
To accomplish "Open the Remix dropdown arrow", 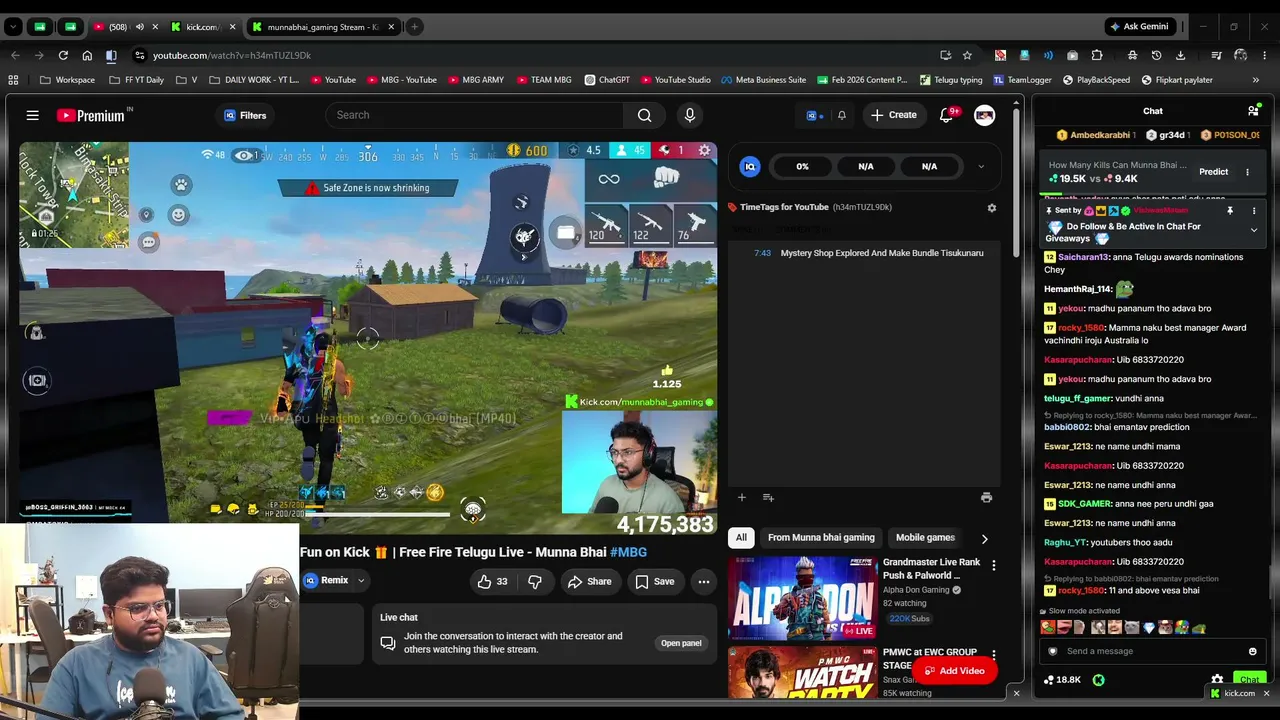I will coord(361,581).
